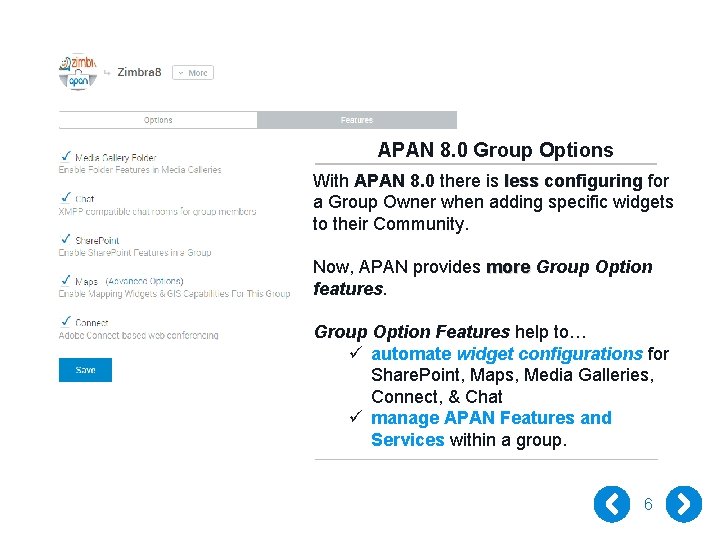
Task: Toggle the Media Gallery Folder checkbox
Action: [x=66, y=156]
